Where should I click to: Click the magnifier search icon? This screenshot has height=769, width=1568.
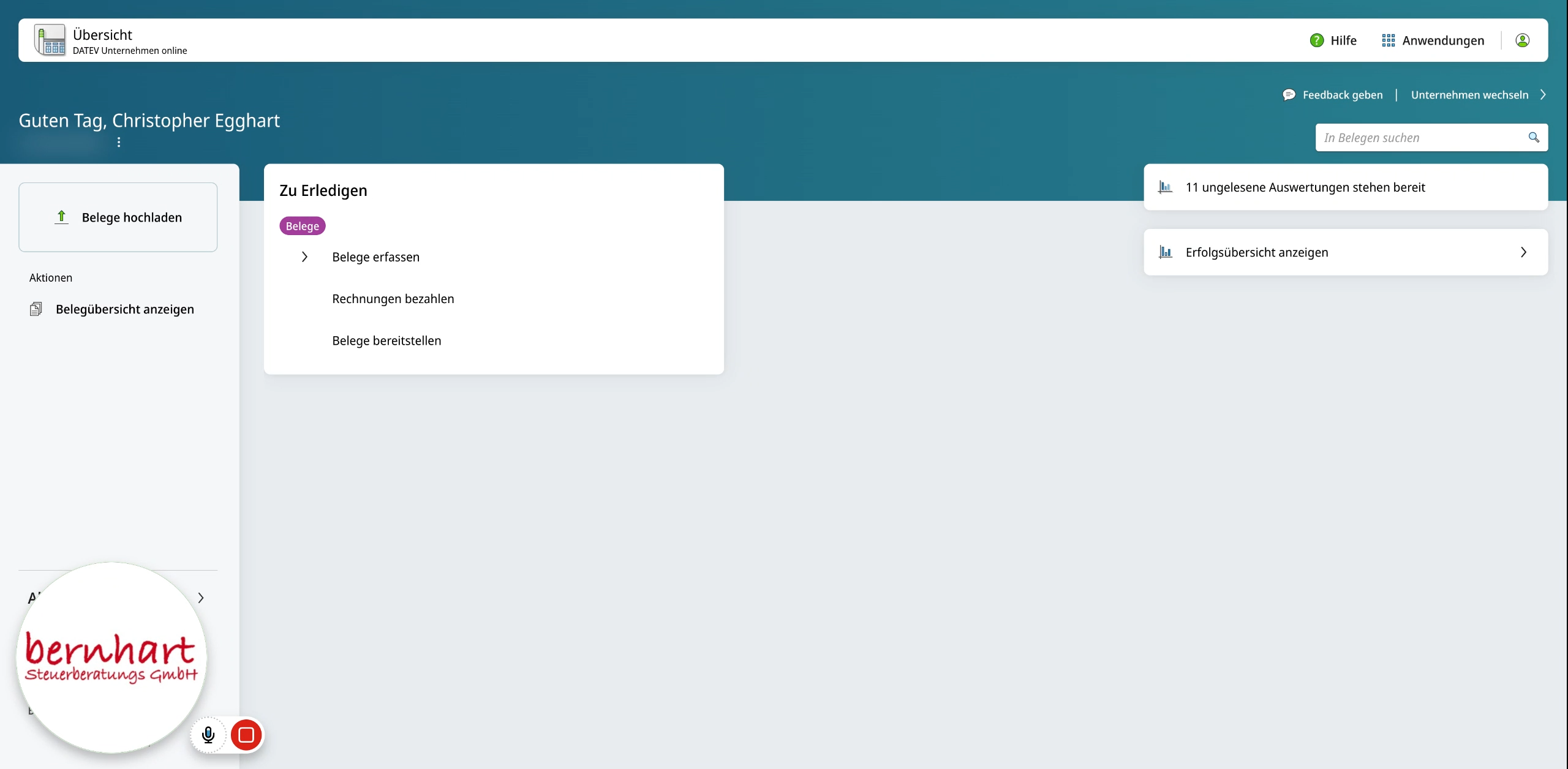pyautogui.click(x=1534, y=138)
